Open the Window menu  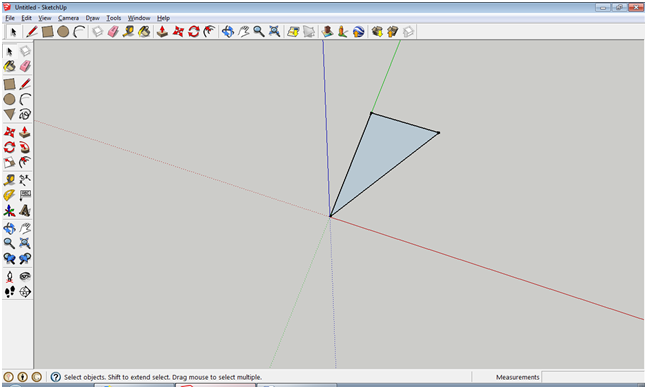click(139, 18)
